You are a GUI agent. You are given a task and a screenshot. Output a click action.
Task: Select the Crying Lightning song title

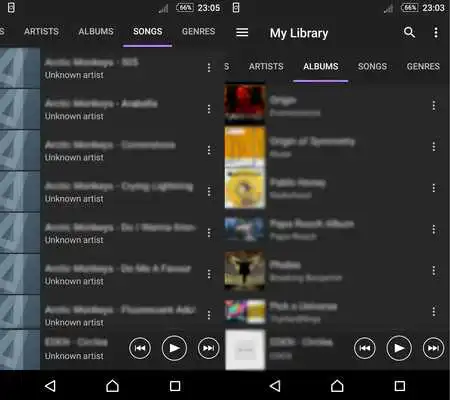(119, 187)
